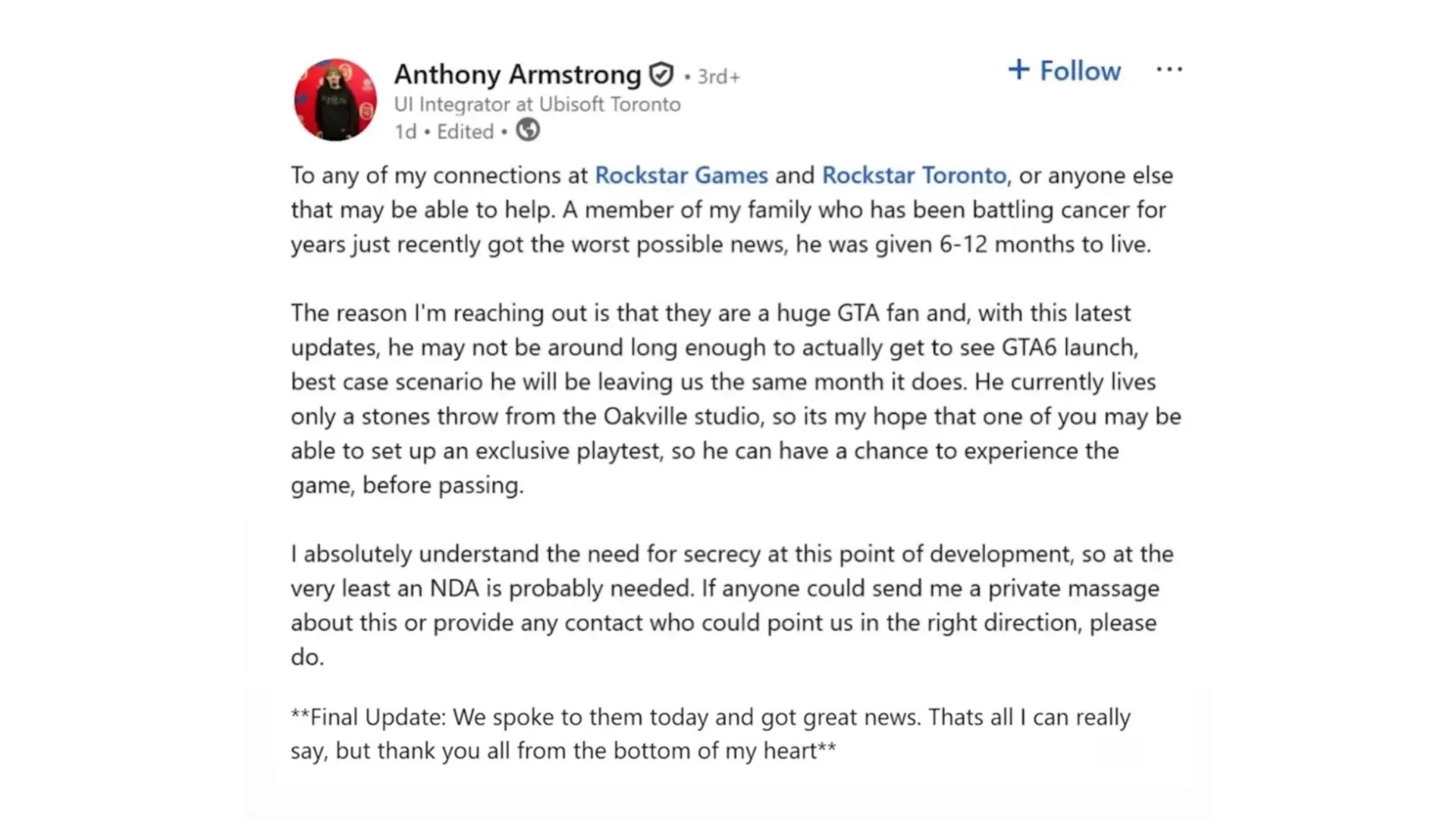Click the ellipsis options icon at top right
This screenshot has width=1456, height=819.
(1170, 69)
